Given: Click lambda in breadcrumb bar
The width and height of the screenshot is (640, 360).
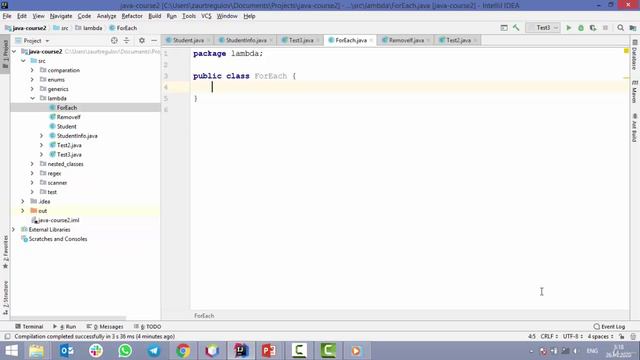Looking at the screenshot, I should click(x=89, y=28).
